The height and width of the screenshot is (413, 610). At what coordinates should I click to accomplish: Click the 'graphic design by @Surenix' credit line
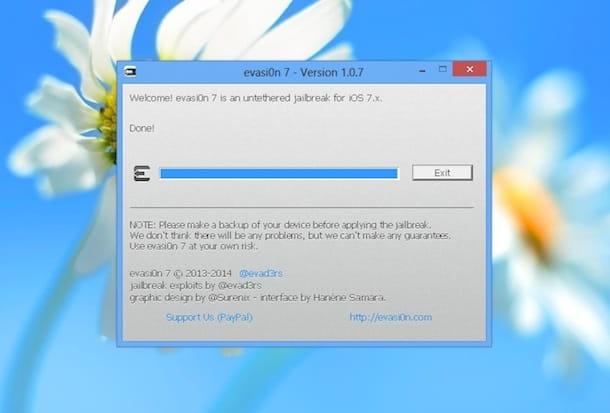(258, 298)
